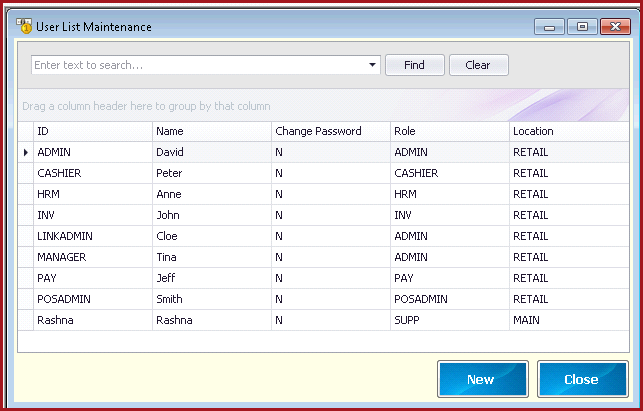Select the Rashna user row
643x411 pixels.
pyautogui.click(x=323, y=320)
